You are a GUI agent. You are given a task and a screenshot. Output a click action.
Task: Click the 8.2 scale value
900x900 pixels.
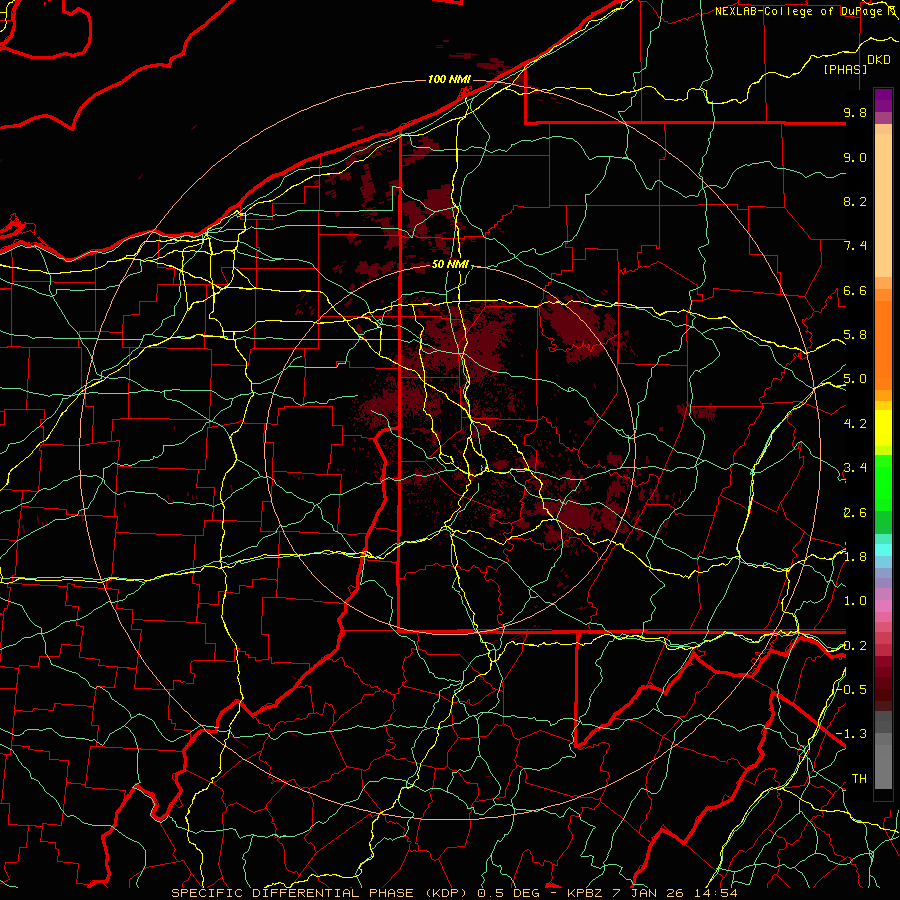(x=855, y=201)
